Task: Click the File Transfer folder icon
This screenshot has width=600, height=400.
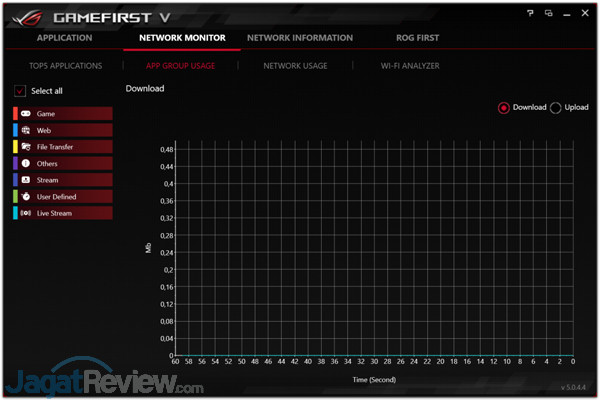Action: pos(26,147)
